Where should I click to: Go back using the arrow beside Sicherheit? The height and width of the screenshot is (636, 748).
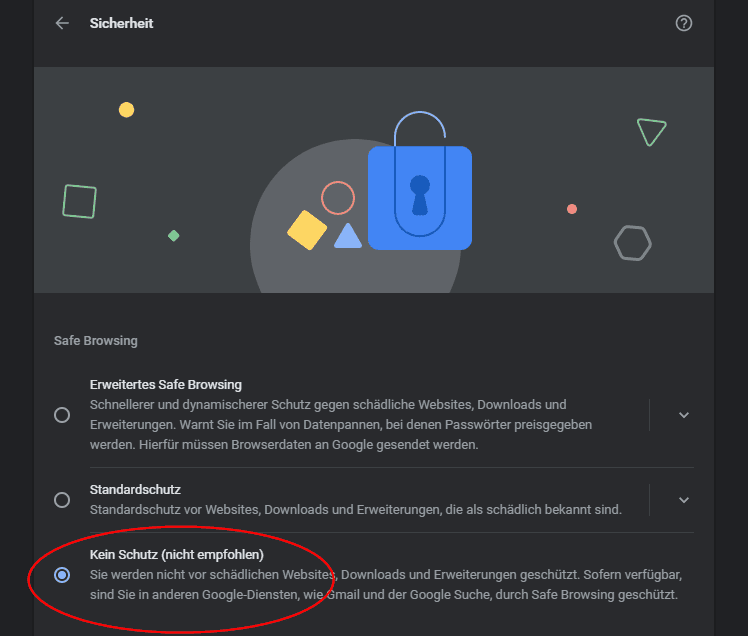coord(62,23)
